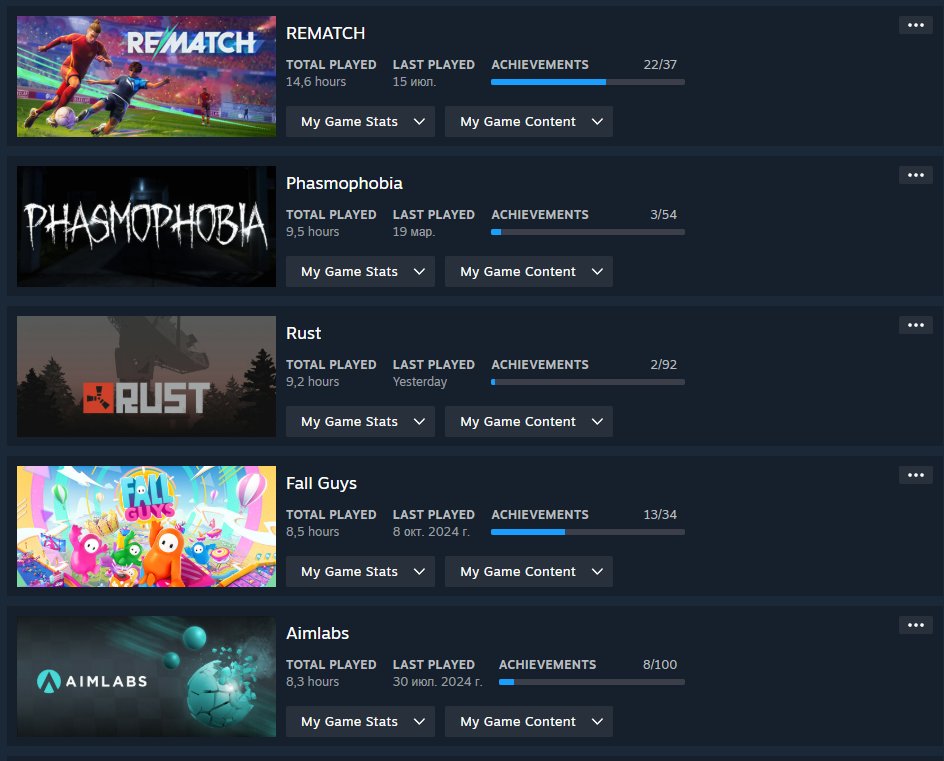Open the three-dot options menu for Fall Guys
The image size is (944, 761).
tap(916, 474)
